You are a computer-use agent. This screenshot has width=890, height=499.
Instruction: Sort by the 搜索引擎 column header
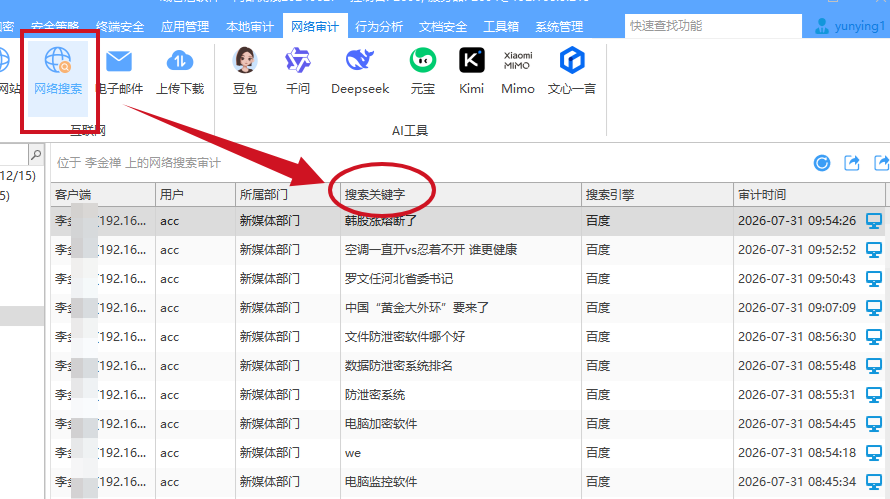[x=657, y=195]
